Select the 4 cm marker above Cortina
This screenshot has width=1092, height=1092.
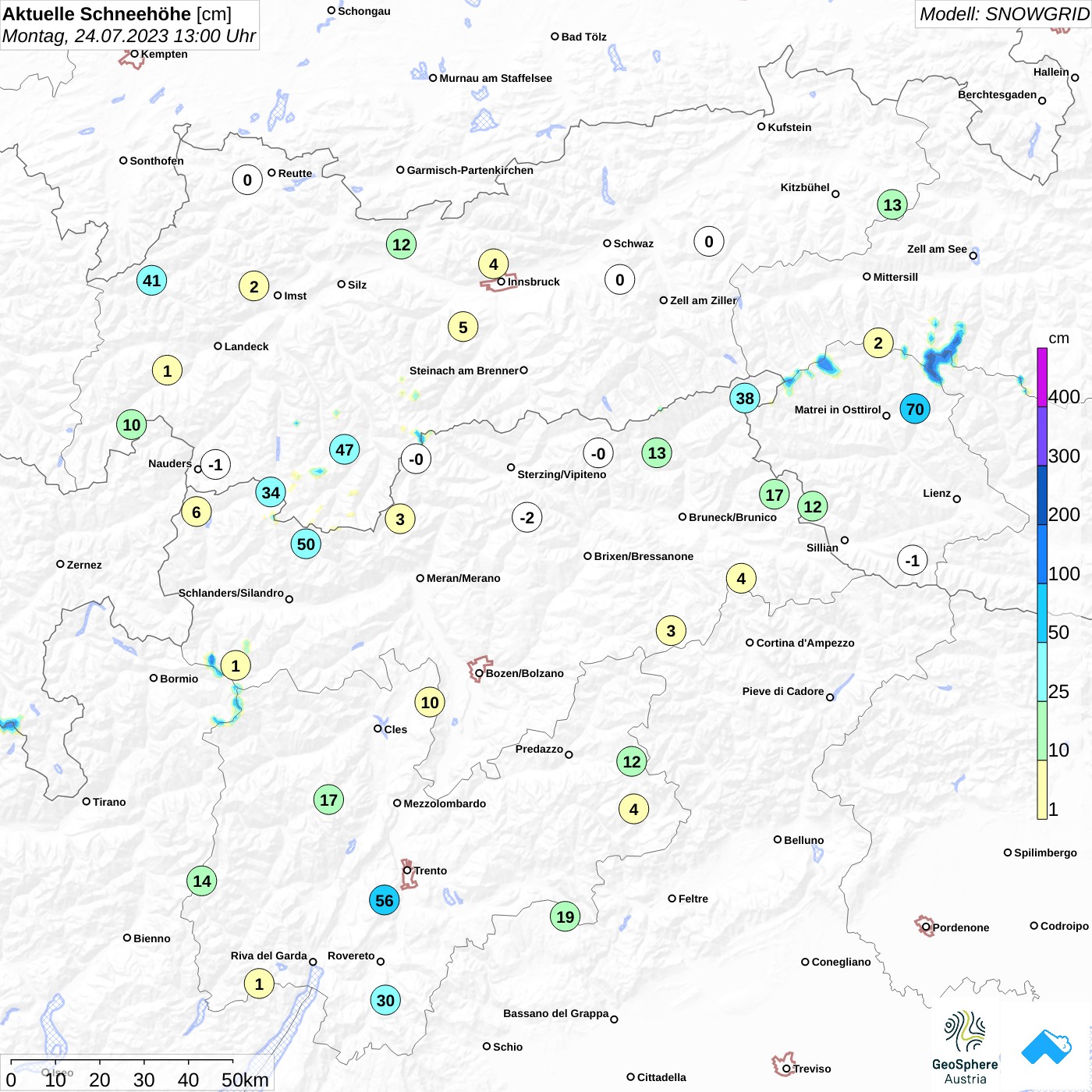pos(741,578)
